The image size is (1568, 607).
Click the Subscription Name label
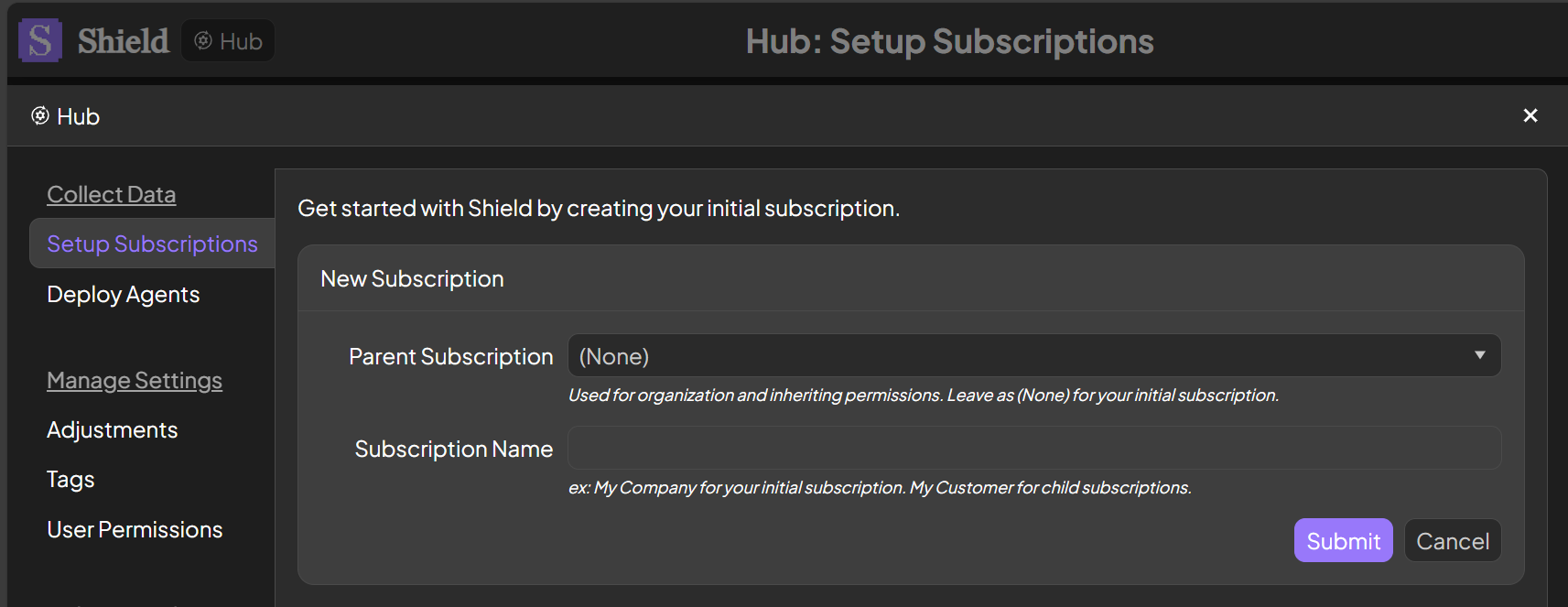[x=453, y=449]
